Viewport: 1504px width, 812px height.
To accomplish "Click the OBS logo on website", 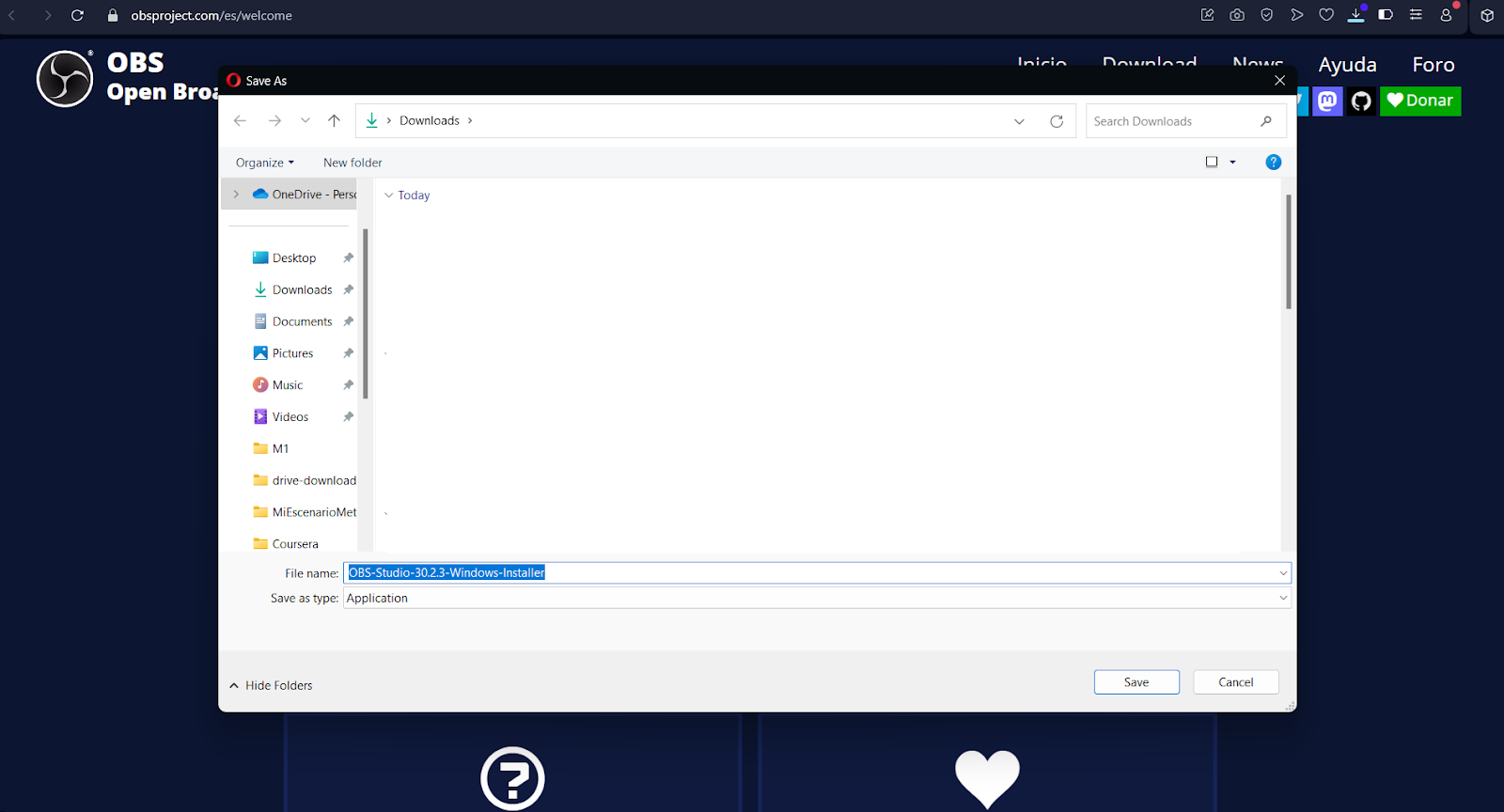I will (x=65, y=79).
